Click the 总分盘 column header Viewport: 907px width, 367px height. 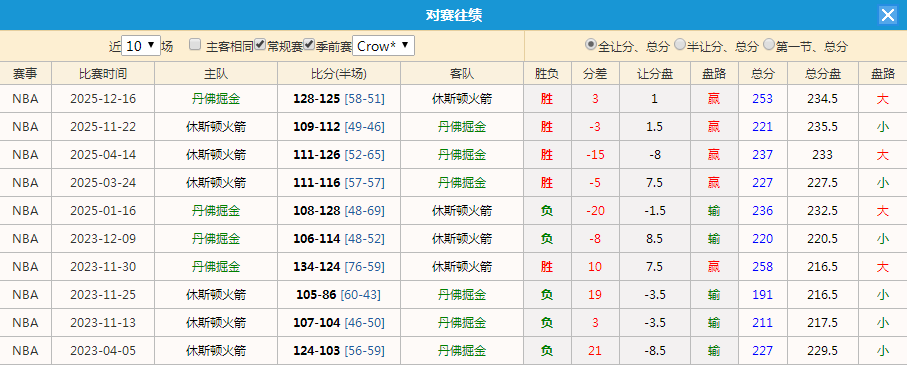pos(823,74)
